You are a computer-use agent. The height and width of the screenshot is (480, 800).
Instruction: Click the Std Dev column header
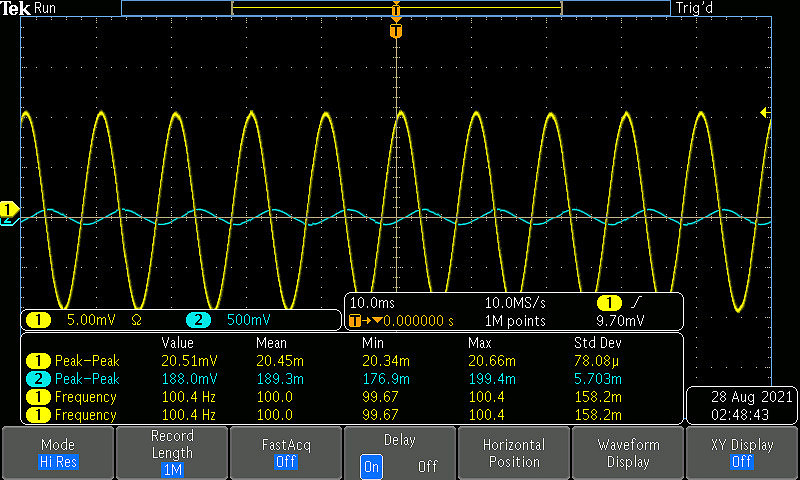tap(597, 343)
